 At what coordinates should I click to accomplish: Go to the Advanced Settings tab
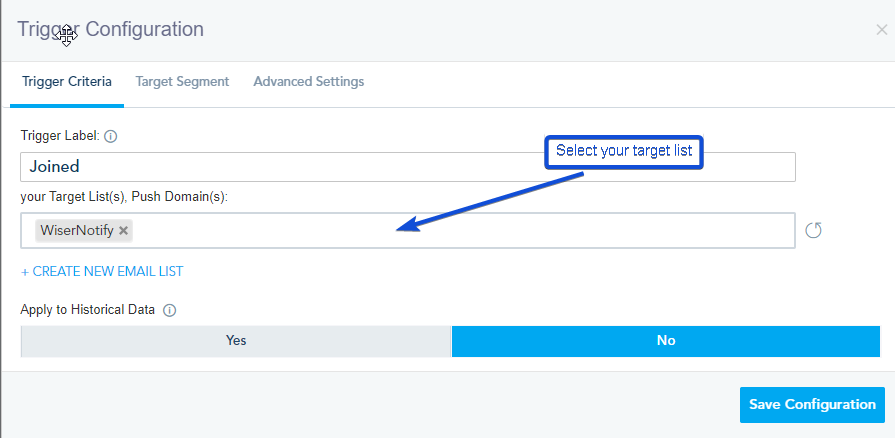click(309, 82)
